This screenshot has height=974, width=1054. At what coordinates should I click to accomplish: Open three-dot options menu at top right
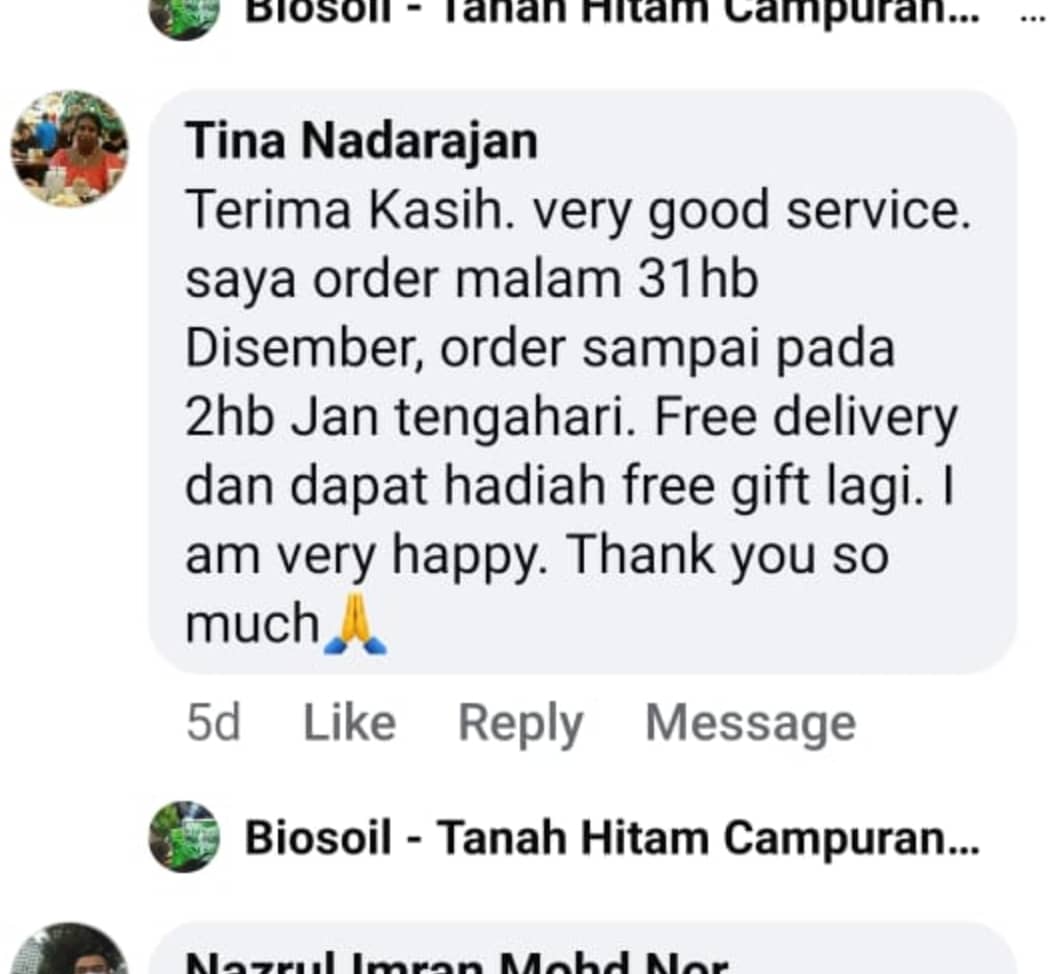click(1032, 18)
